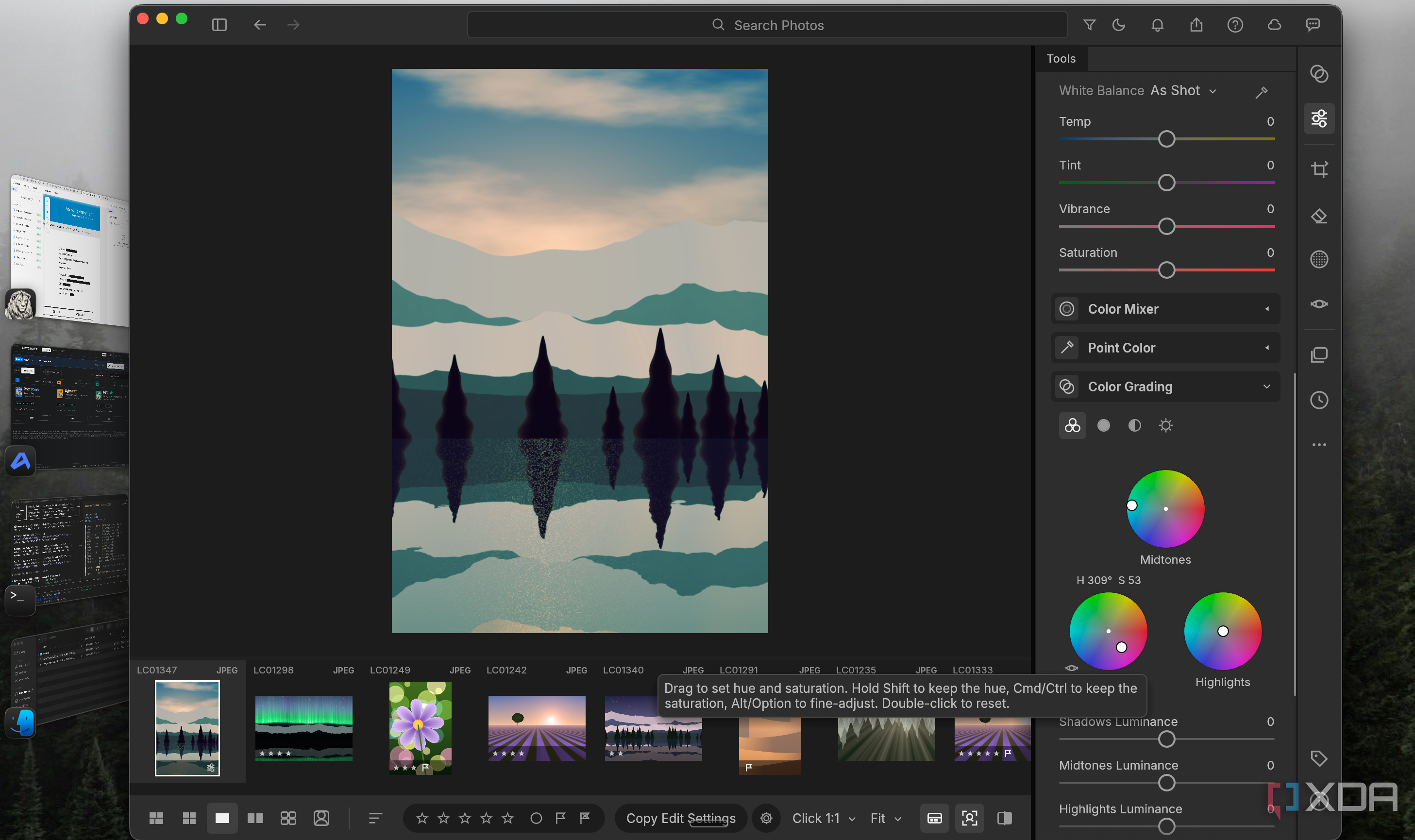Open the Masking circle tool
1415x840 pixels.
1319,259
